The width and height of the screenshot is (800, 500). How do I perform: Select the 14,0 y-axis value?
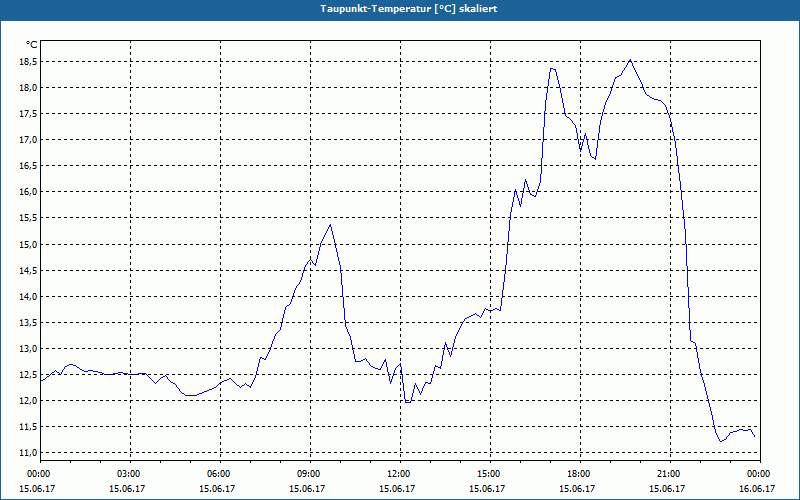[29, 296]
